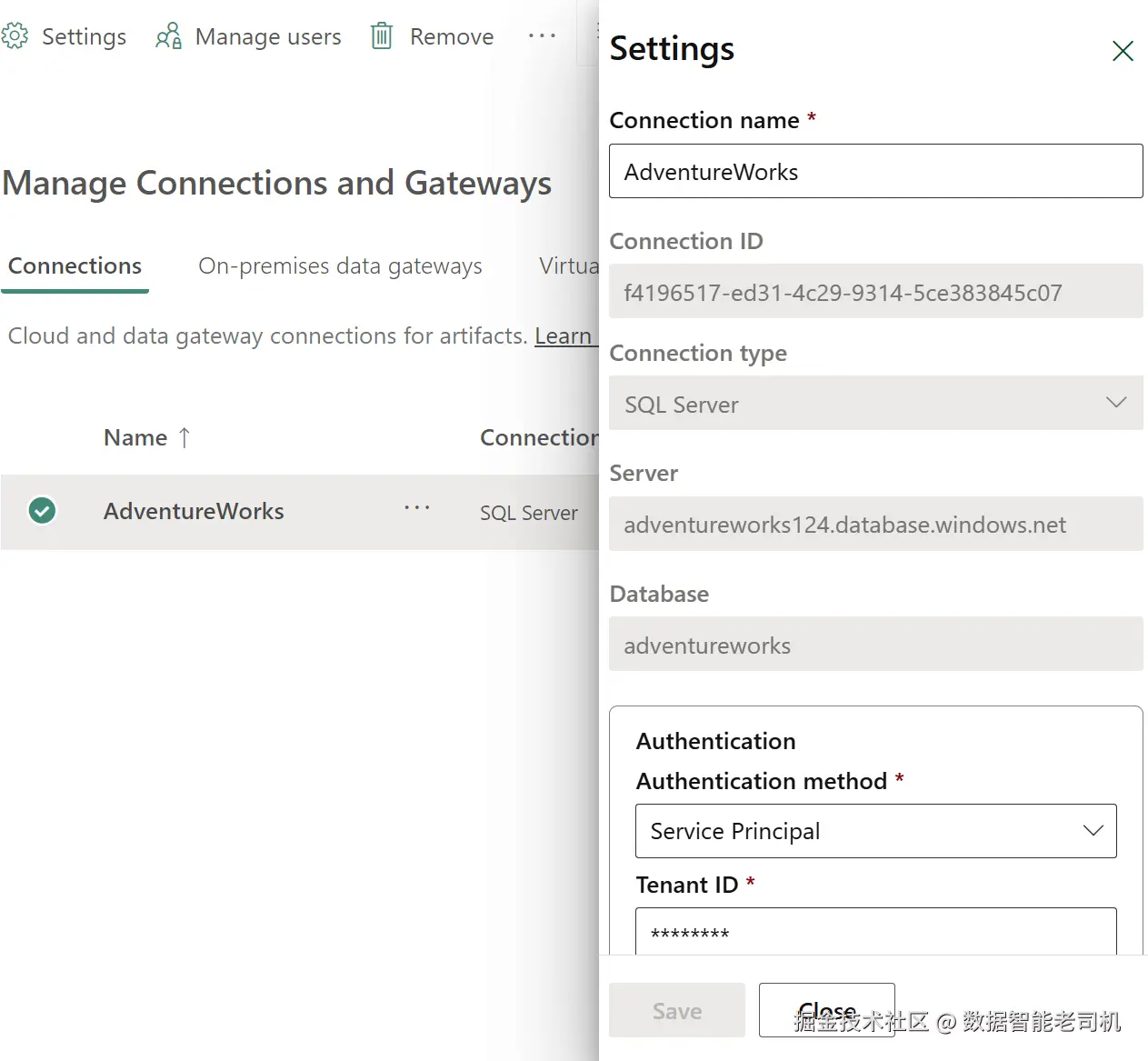The height and width of the screenshot is (1061, 1148).
Task: Switch to the Connections tab
Action: point(75,266)
